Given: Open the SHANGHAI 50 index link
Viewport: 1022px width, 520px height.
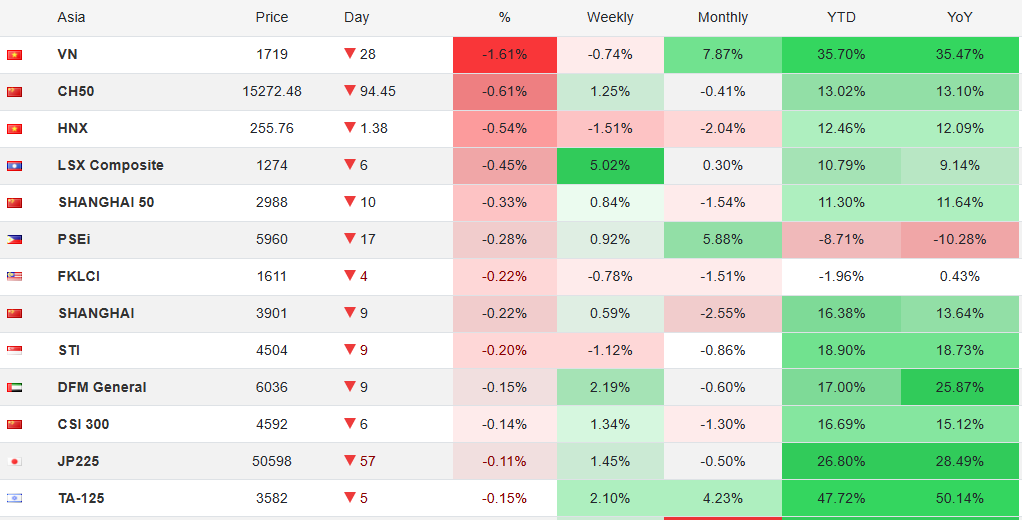Looking at the screenshot, I should tap(106, 202).
